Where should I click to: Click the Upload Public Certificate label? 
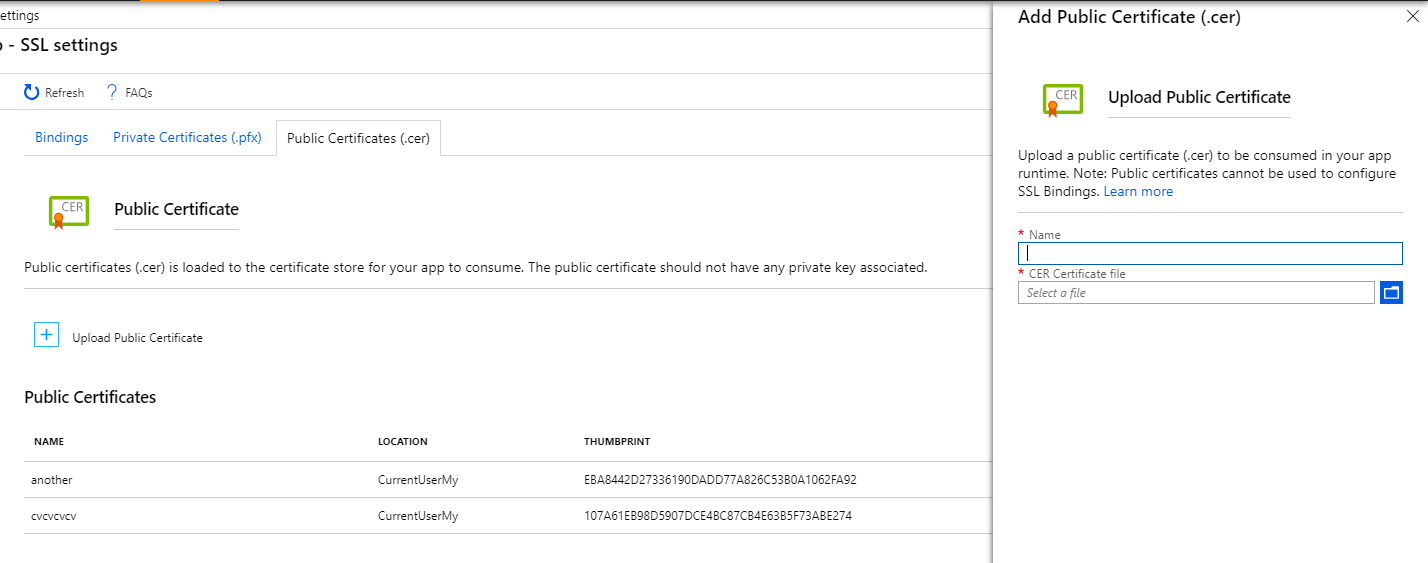coord(137,338)
